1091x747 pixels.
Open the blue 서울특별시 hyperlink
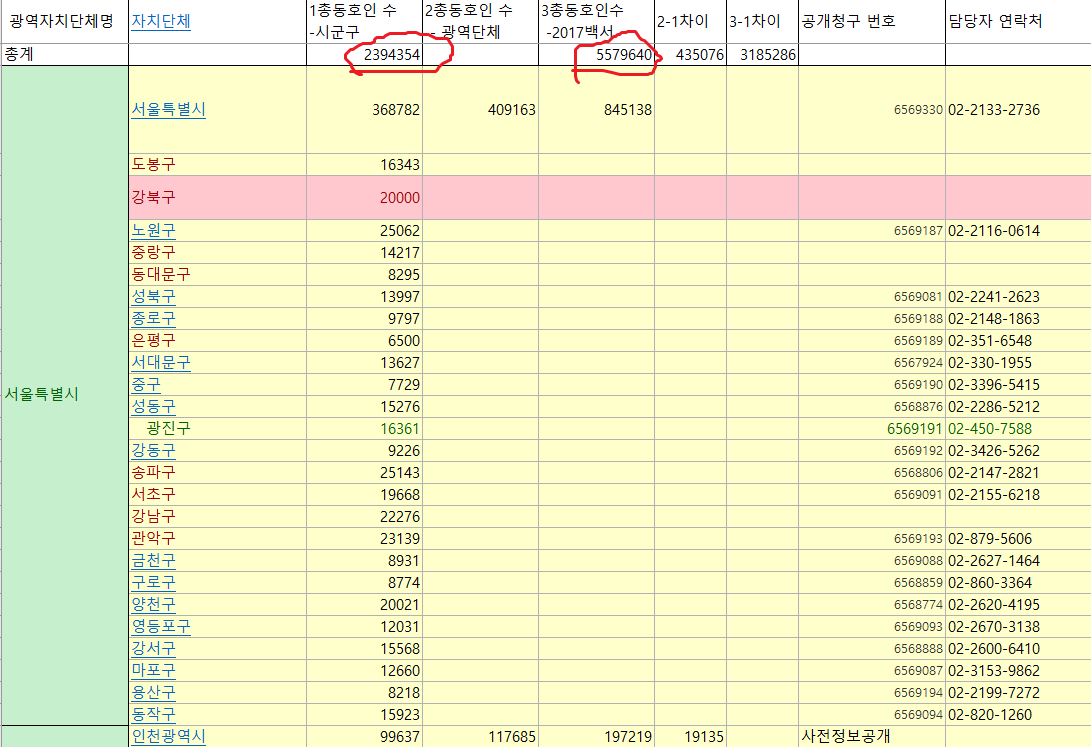(168, 110)
